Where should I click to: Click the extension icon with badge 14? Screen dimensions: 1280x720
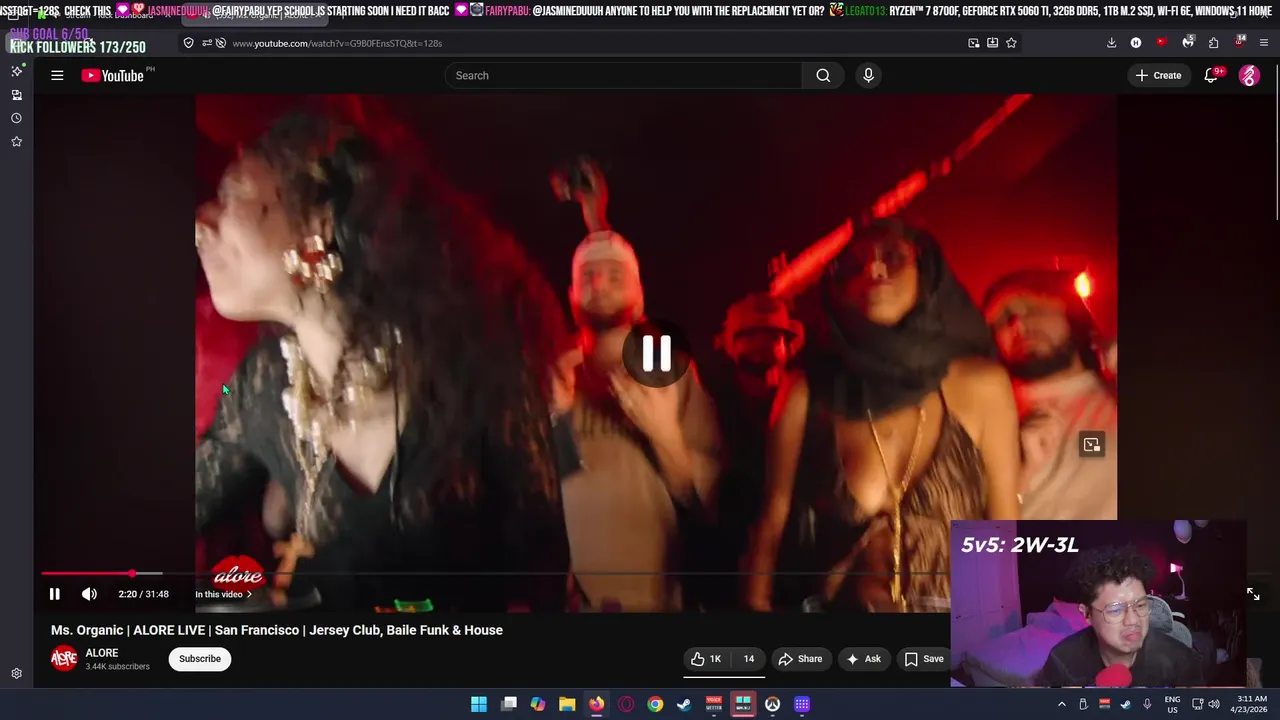(1239, 43)
